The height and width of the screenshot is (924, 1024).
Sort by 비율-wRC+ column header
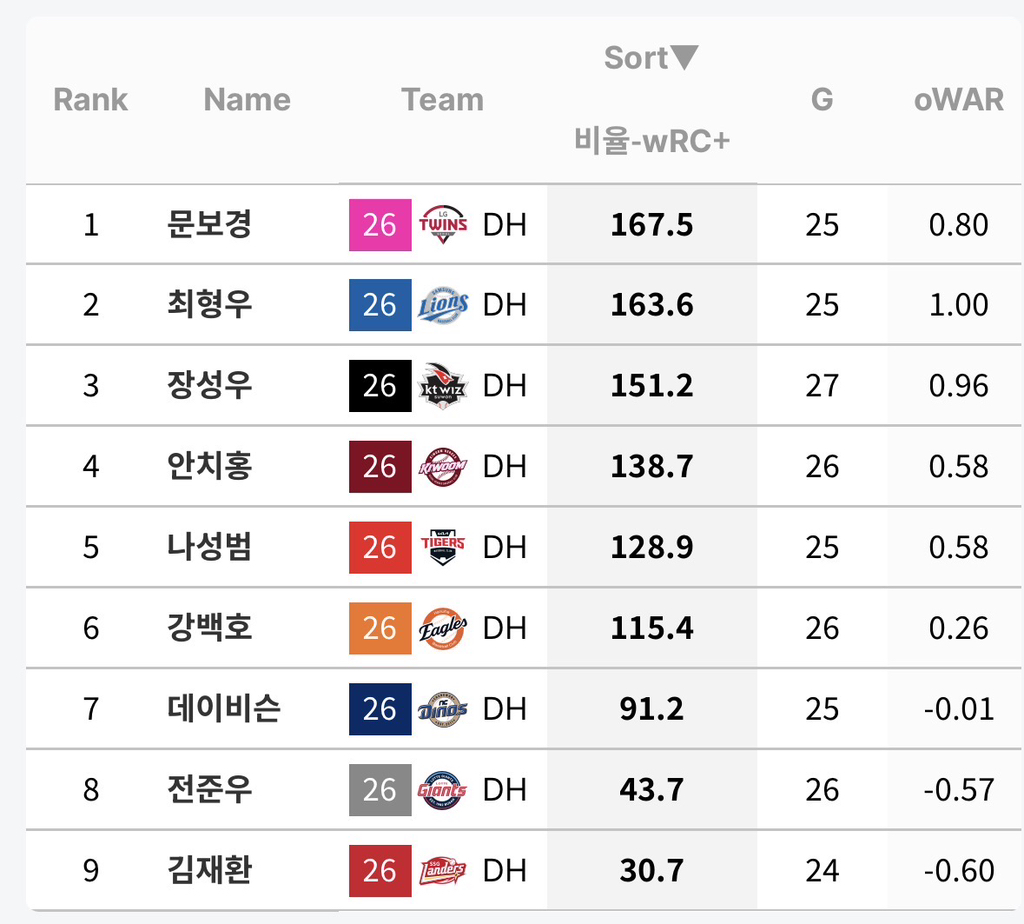point(652,141)
